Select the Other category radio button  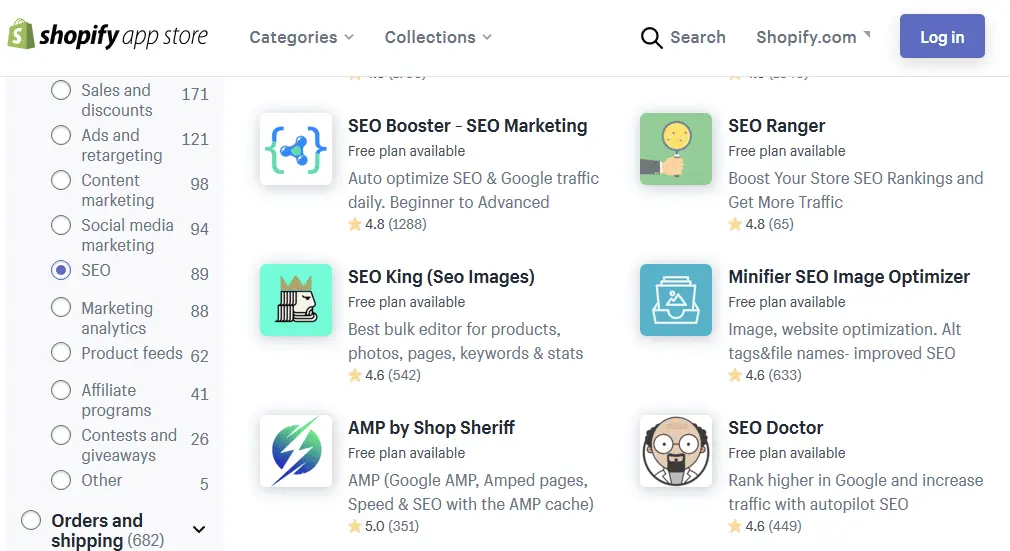click(x=61, y=480)
